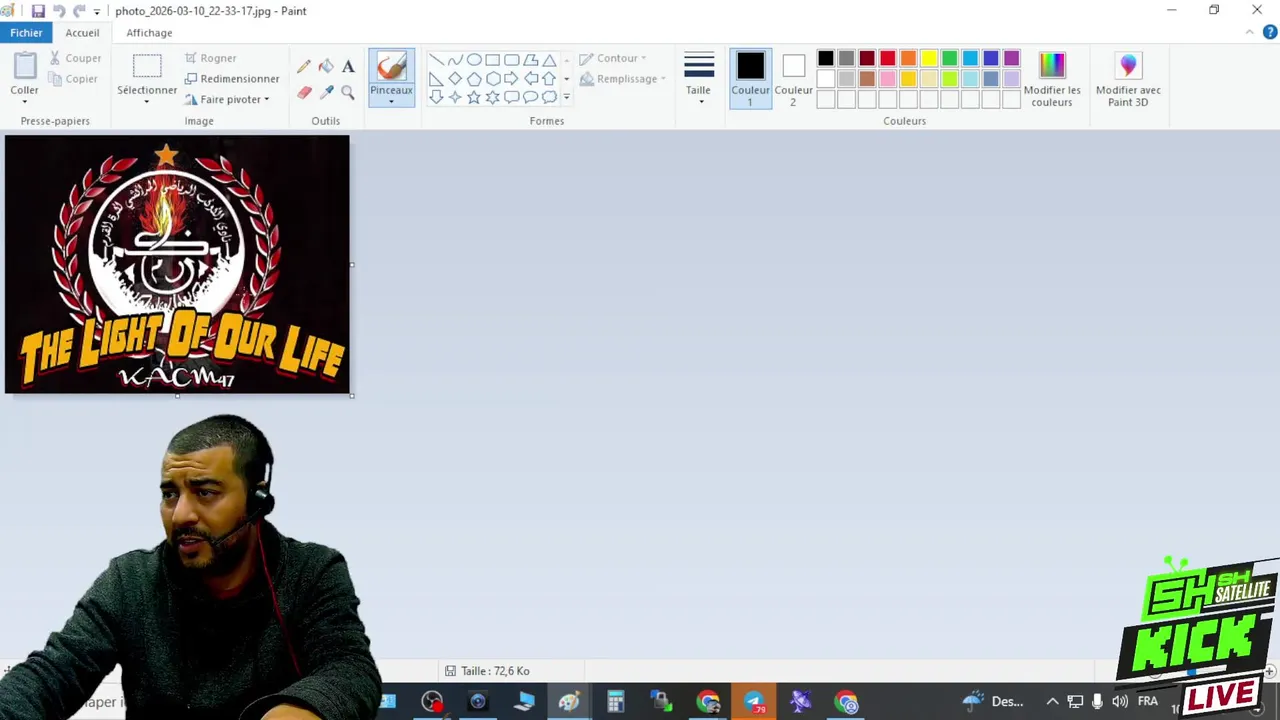The height and width of the screenshot is (720, 1280).
Task: Click the Coller paste clipboard icon
Action: point(25,66)
